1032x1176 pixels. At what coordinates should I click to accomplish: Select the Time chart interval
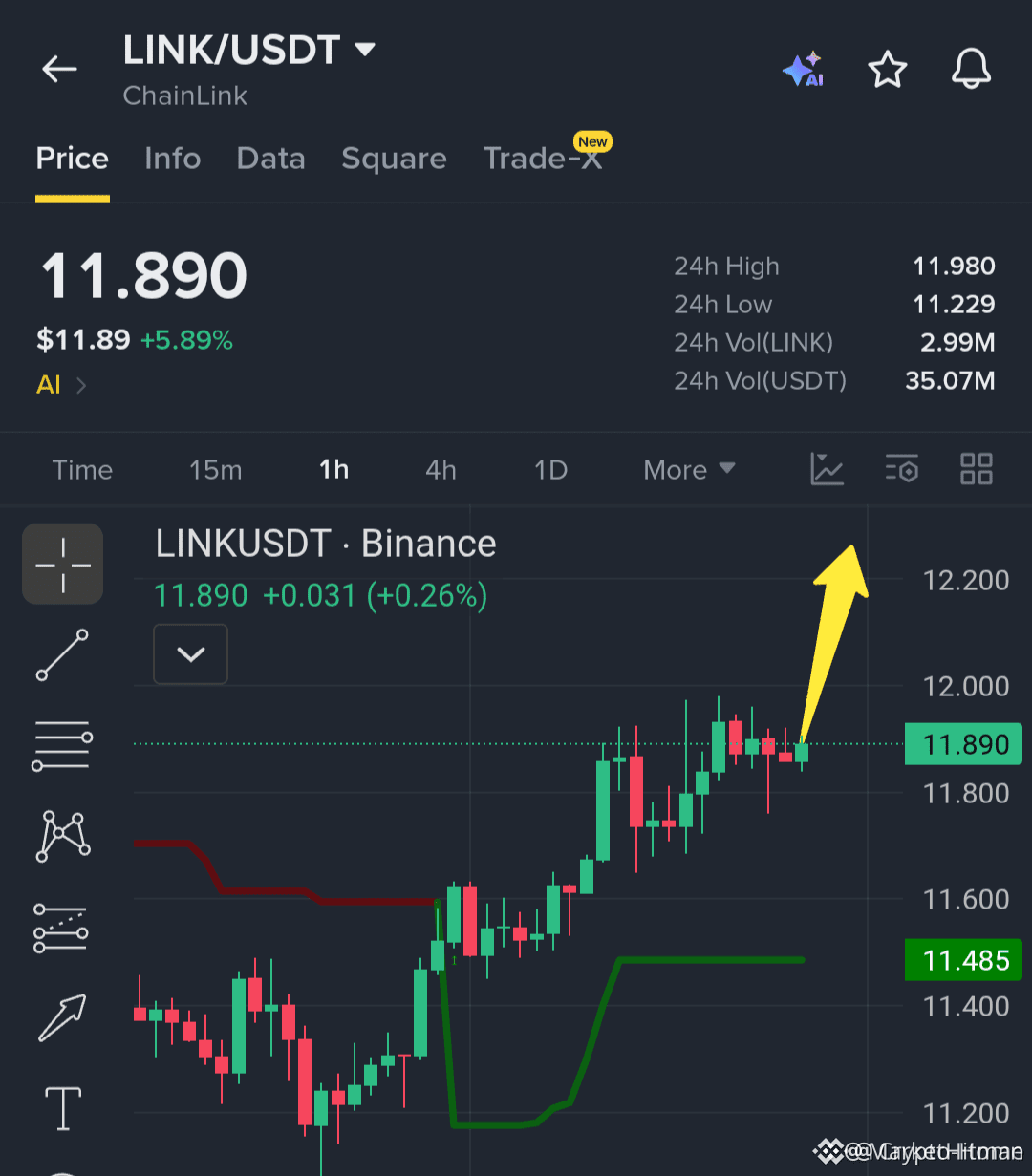coord(82,470)
